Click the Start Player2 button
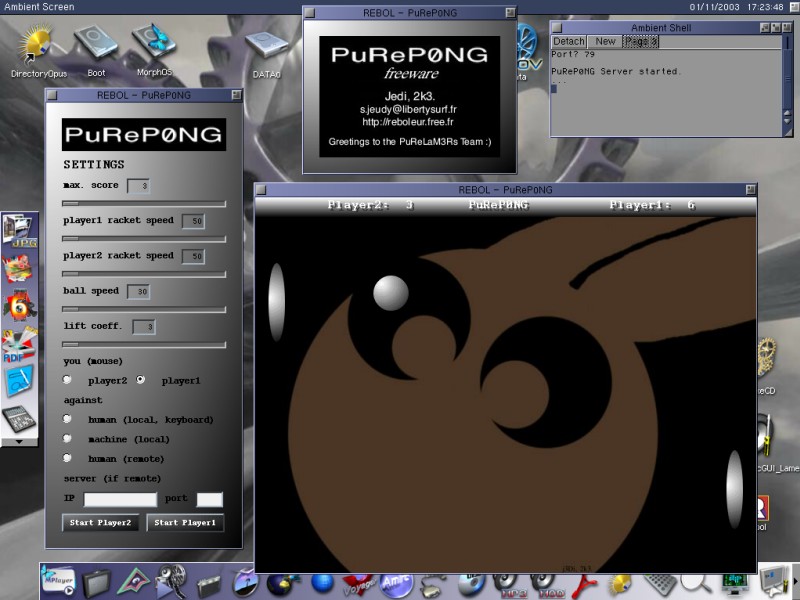Image resolution: width=800 pixels, height=600 pixels. coord(101,522)
